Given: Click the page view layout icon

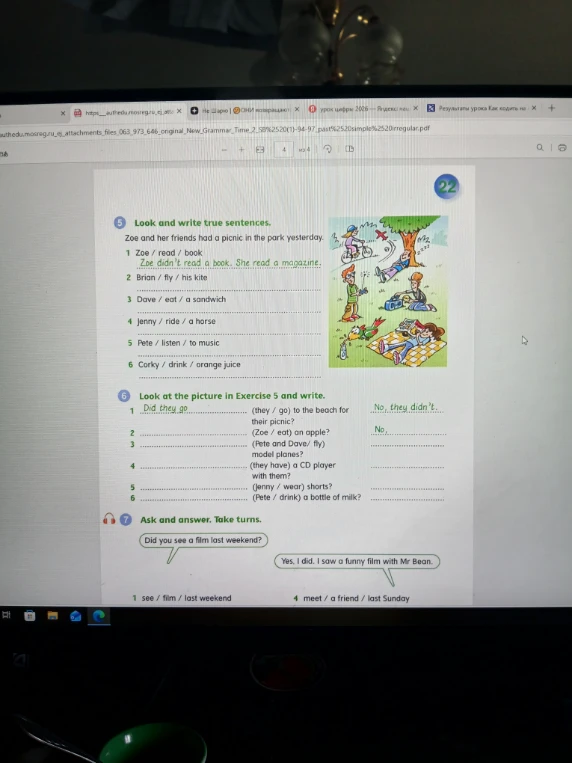Looking at the screenshot, I should (350, 148).
